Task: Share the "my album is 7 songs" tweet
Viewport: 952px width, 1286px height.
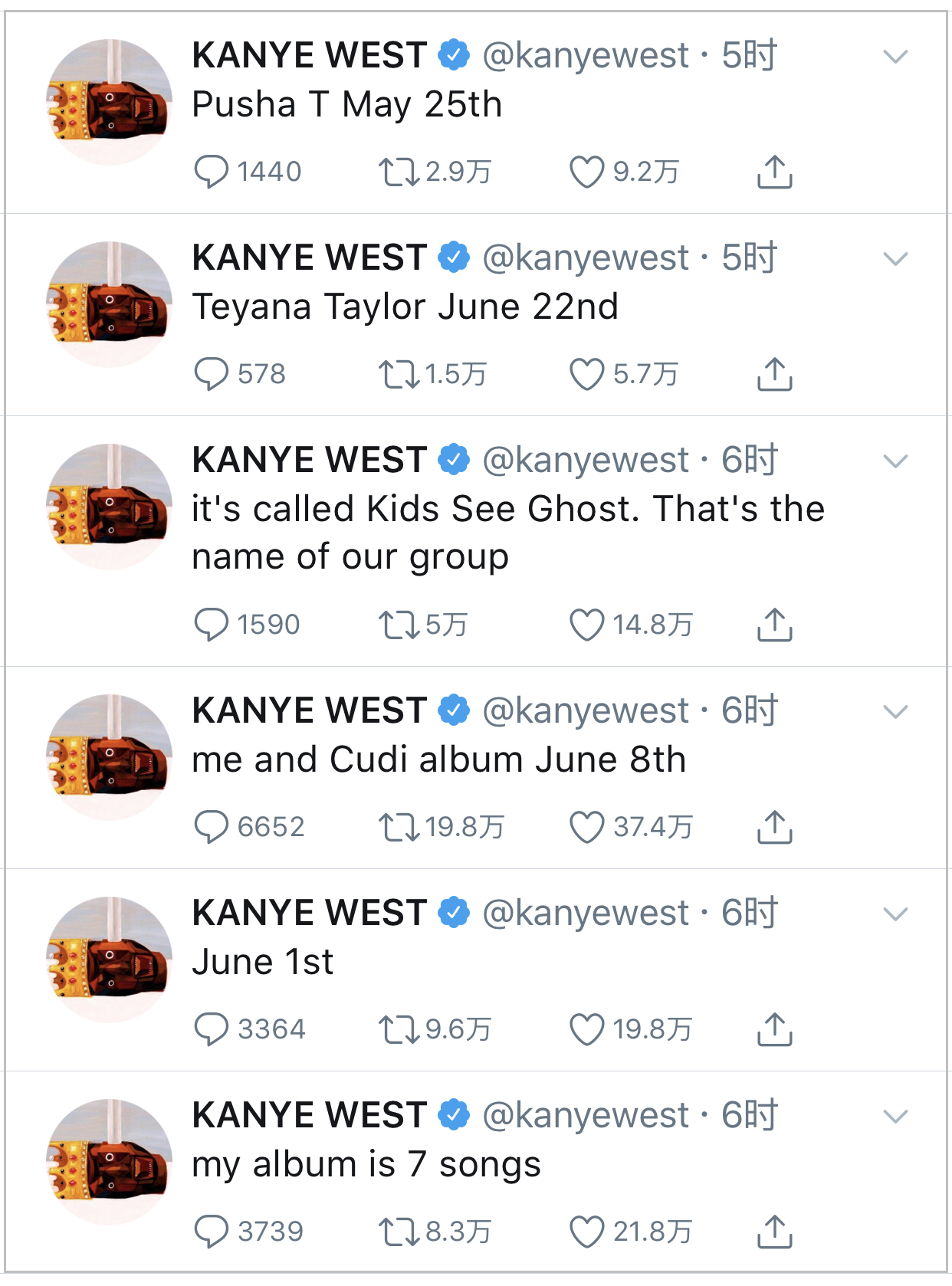Action: [774, 1232]
